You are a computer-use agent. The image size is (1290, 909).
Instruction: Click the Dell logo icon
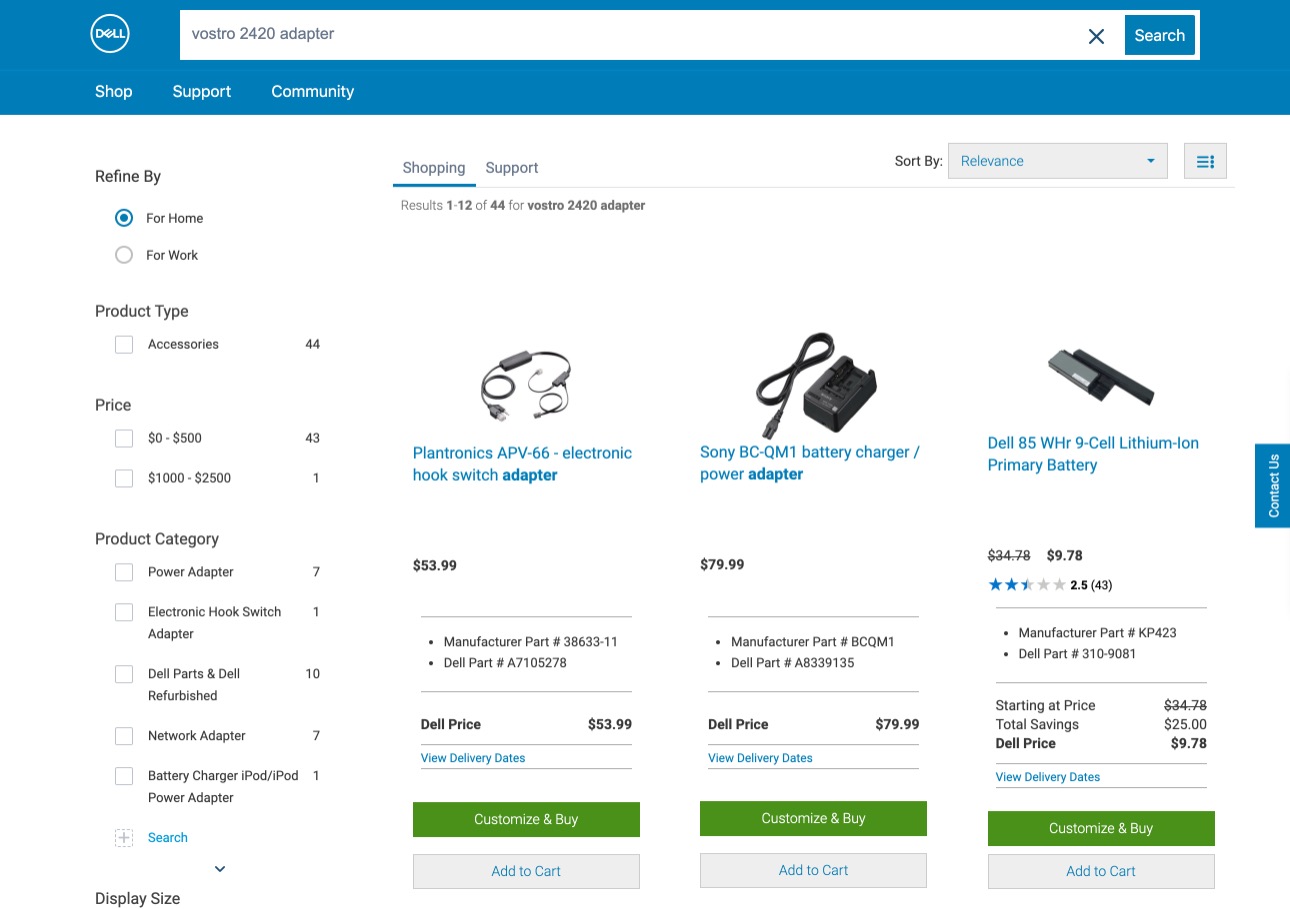pyautogui.click(x=110, y=35)
